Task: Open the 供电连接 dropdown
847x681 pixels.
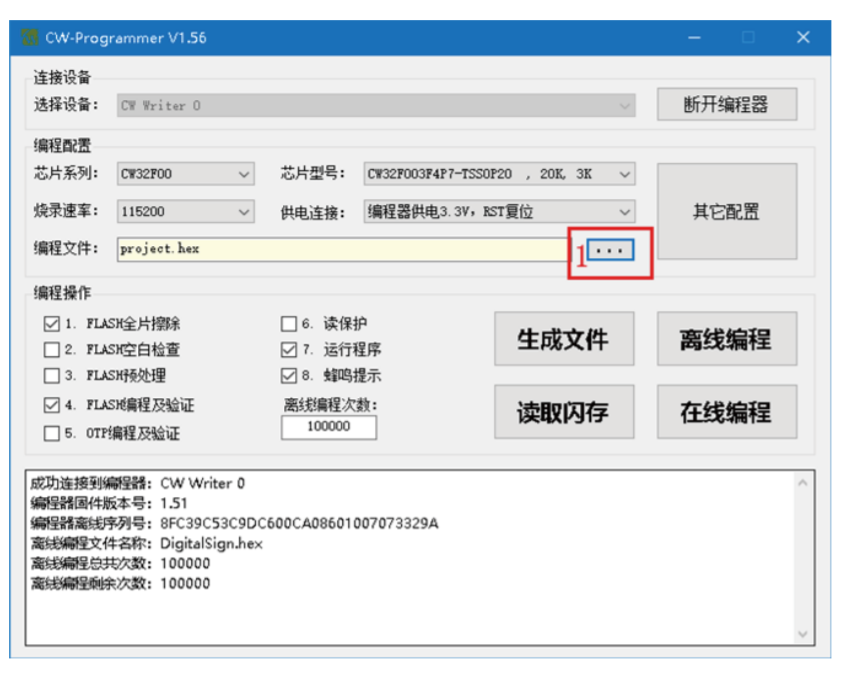Action: [x=500, y=211]
